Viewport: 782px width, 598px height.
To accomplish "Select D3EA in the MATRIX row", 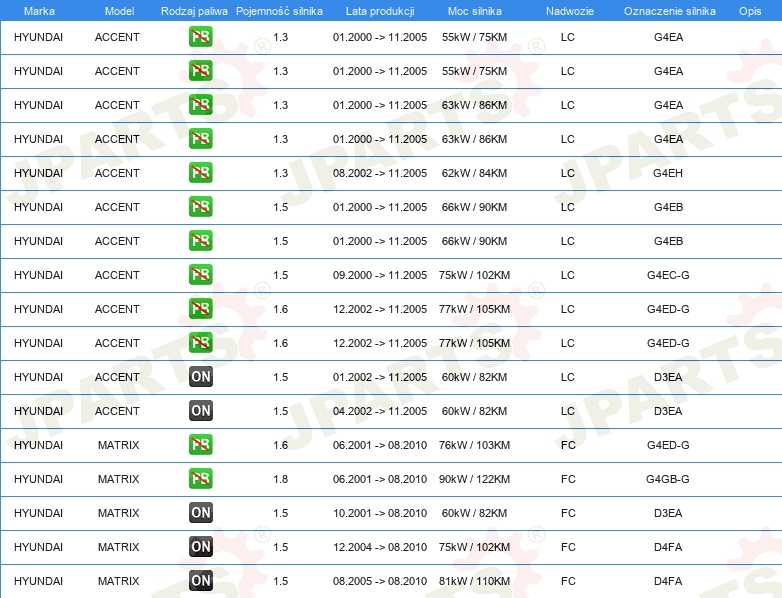I will (668, 513).
